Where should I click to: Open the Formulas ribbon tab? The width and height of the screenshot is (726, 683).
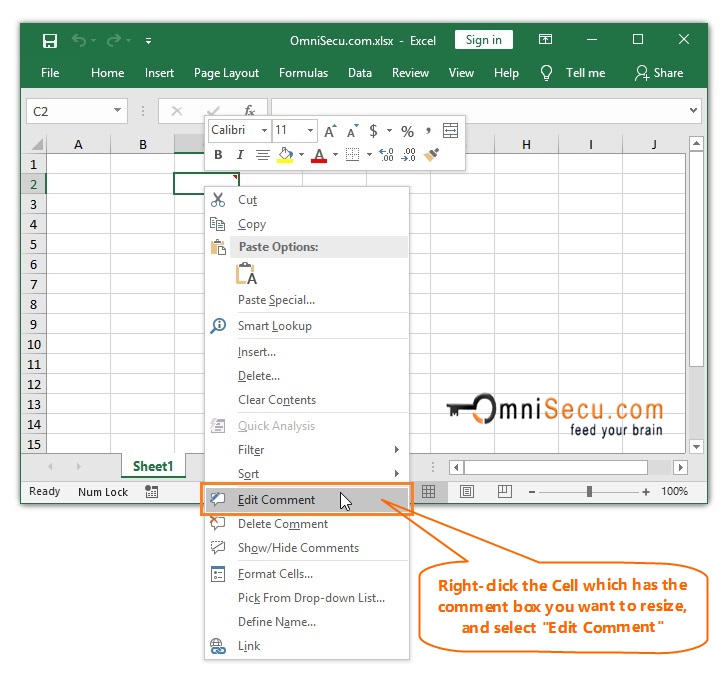pyautogui.click(x=303, y=73)
